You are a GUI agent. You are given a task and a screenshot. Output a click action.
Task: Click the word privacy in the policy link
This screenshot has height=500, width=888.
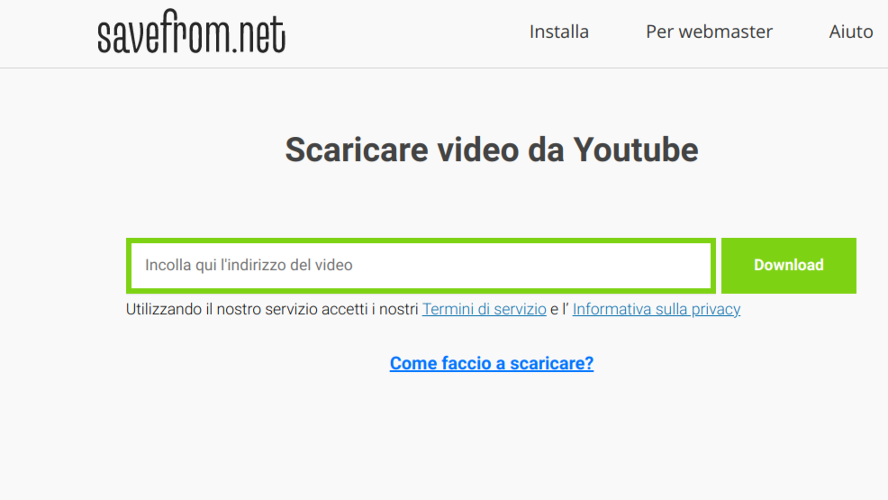point(716,310)
